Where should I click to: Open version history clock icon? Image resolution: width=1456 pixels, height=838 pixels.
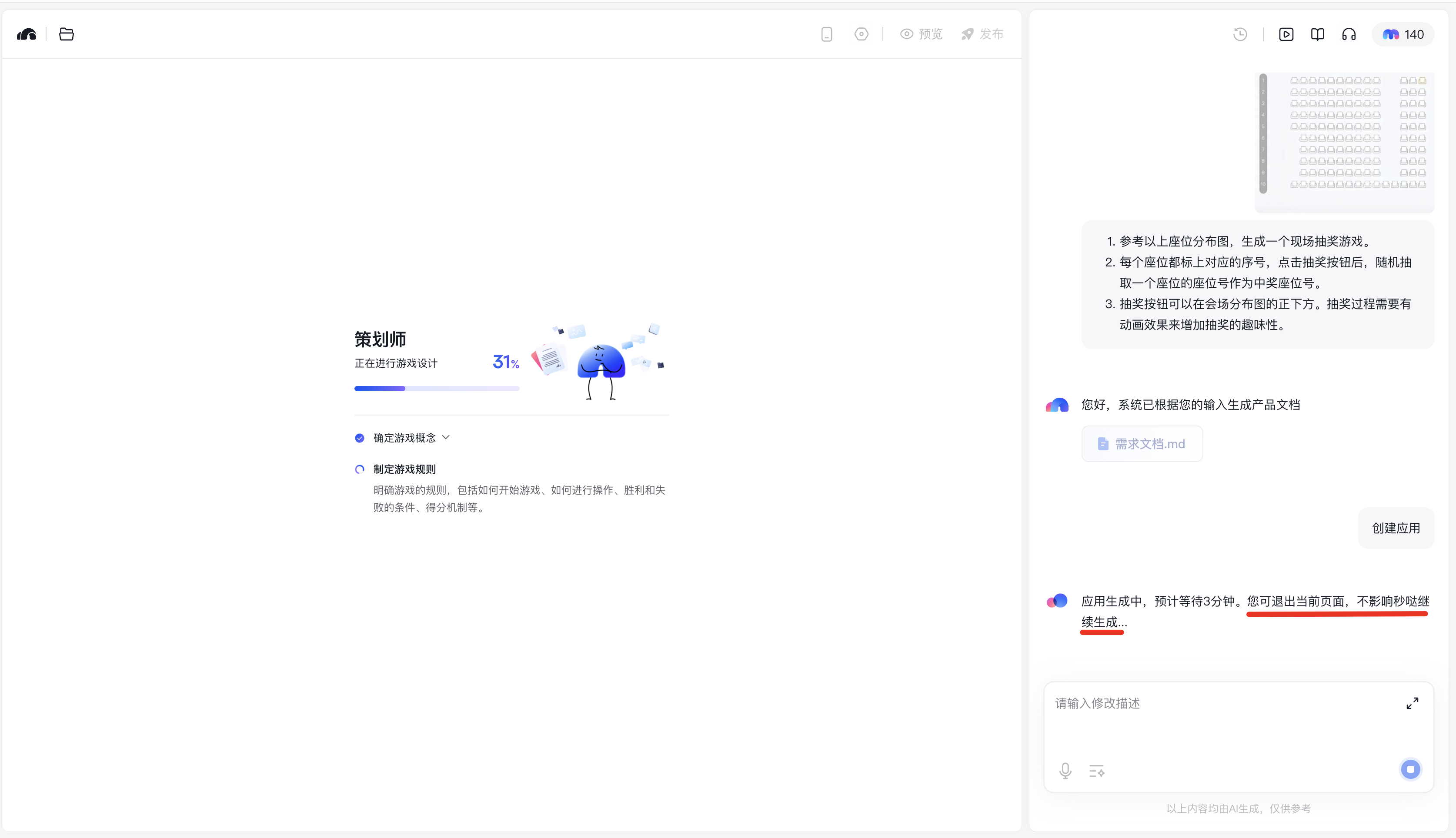pyautogui.click(x=1240, y=34)
